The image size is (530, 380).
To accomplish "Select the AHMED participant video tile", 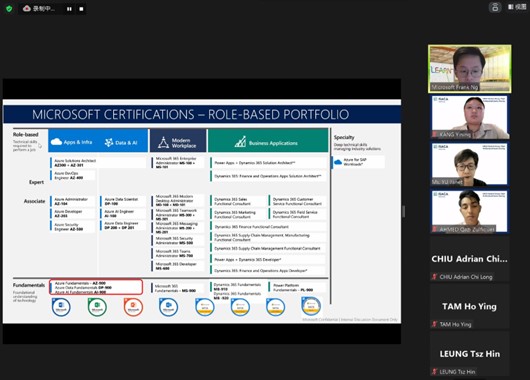I will 469,211.
